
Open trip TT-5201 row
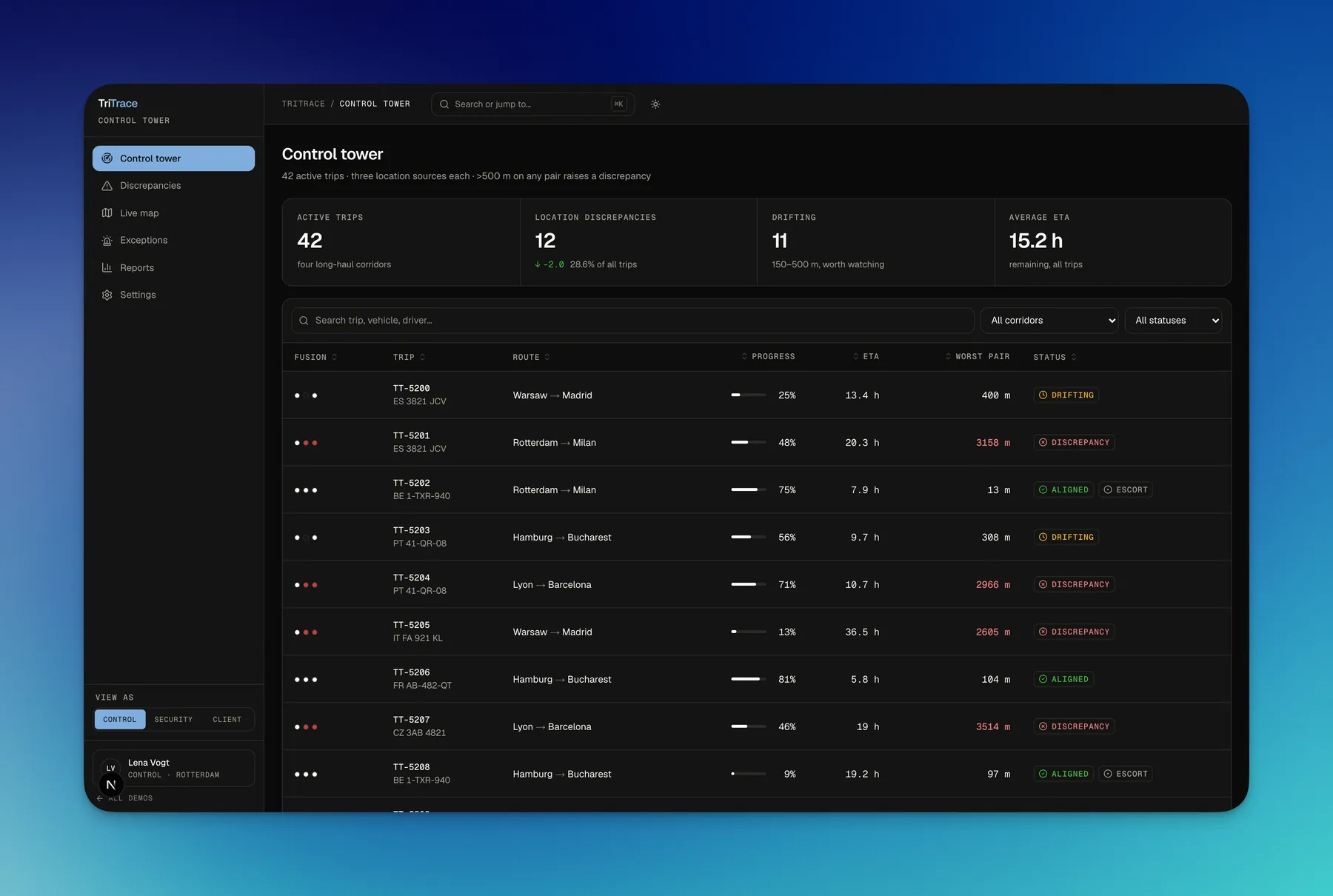click(756, 443)
